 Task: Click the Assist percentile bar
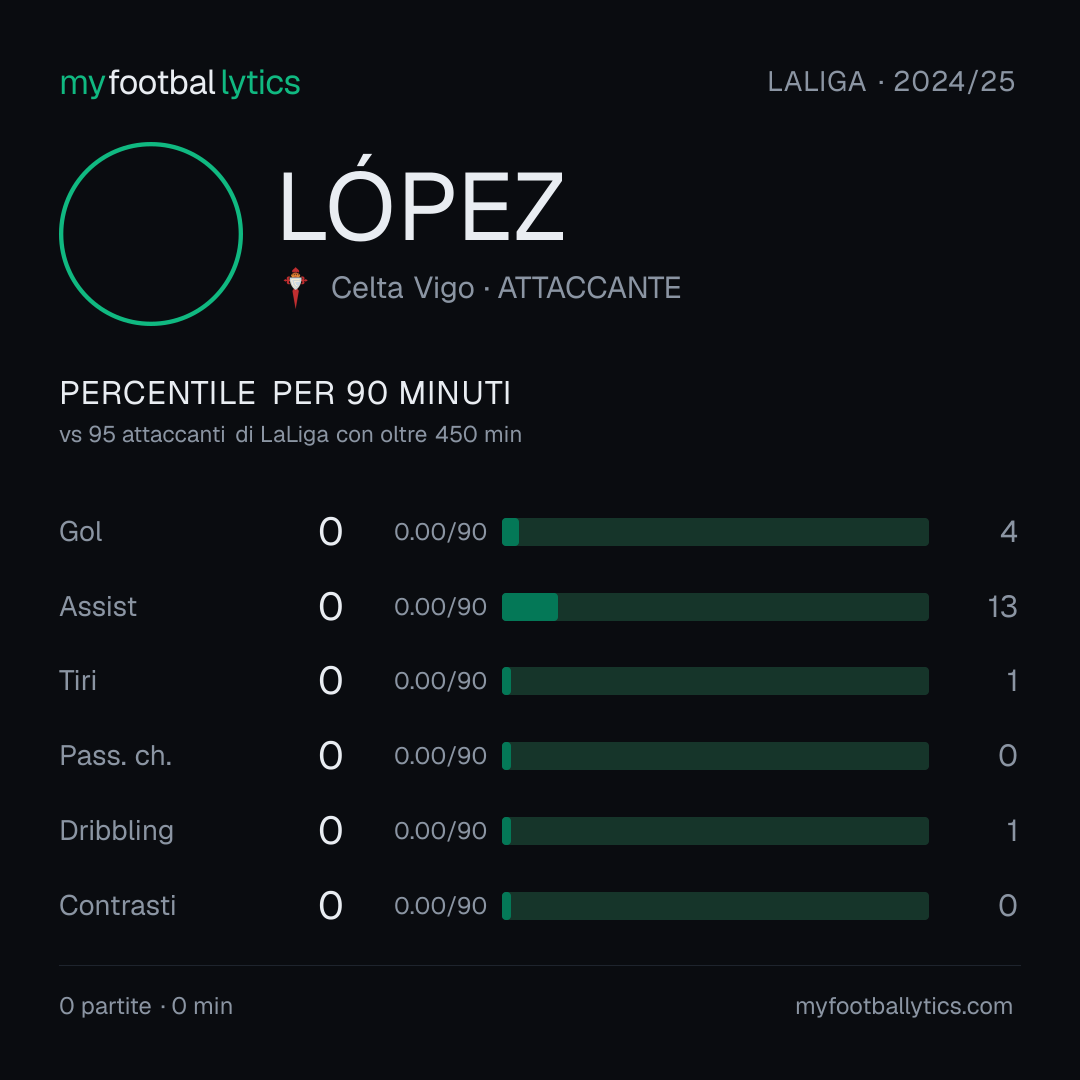tap(715, 607)
